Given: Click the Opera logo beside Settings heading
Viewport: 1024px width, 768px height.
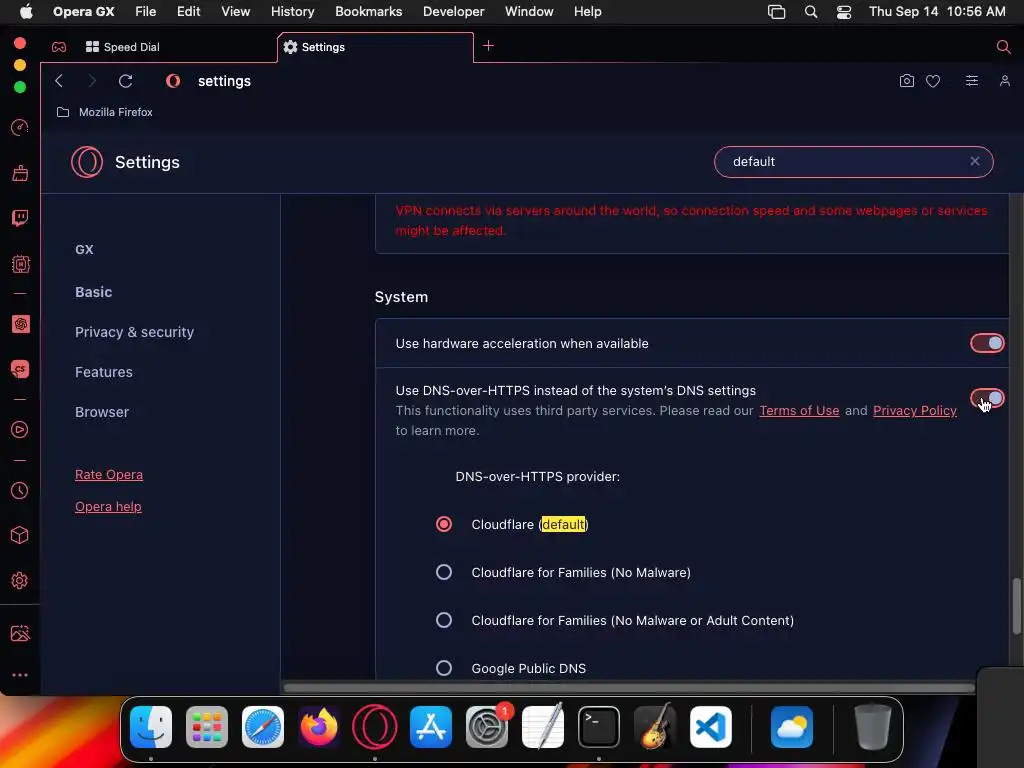Looking at the screenshot, I should 87,162.
